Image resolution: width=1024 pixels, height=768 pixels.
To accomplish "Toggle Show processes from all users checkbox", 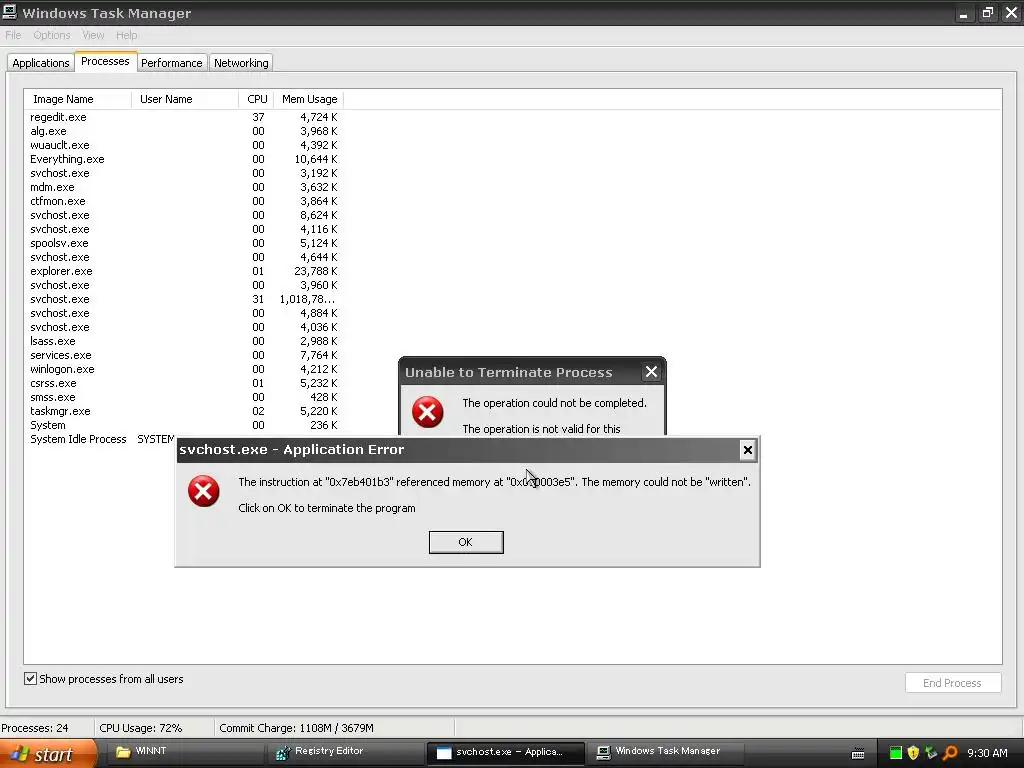I will pyautogui.click(x=31, y=679).
